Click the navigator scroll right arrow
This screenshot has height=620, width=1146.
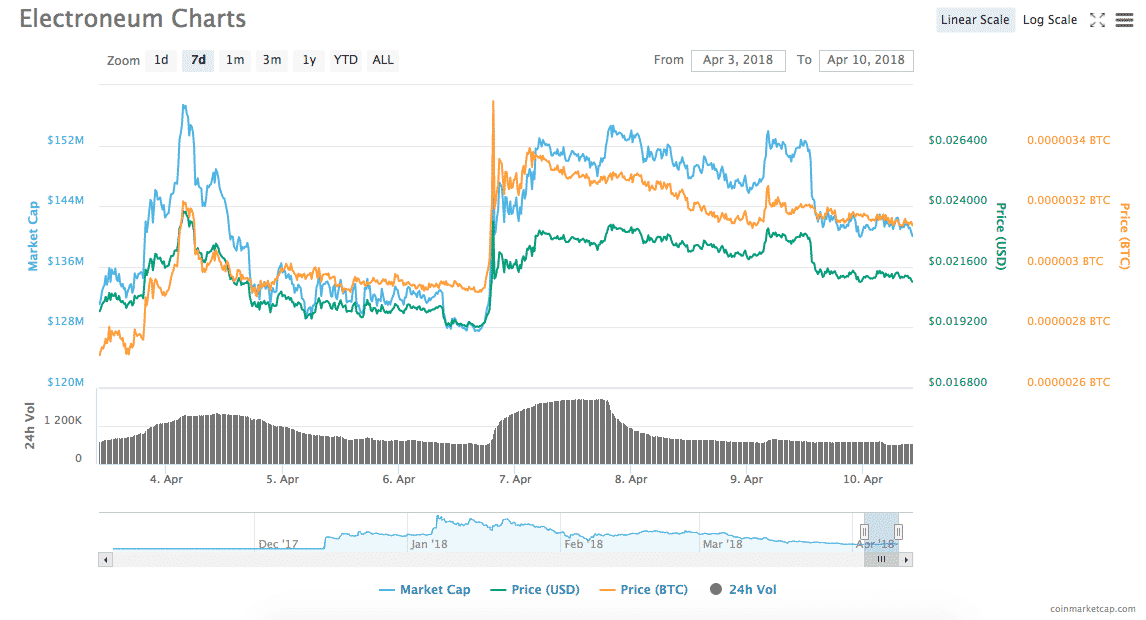906,560
